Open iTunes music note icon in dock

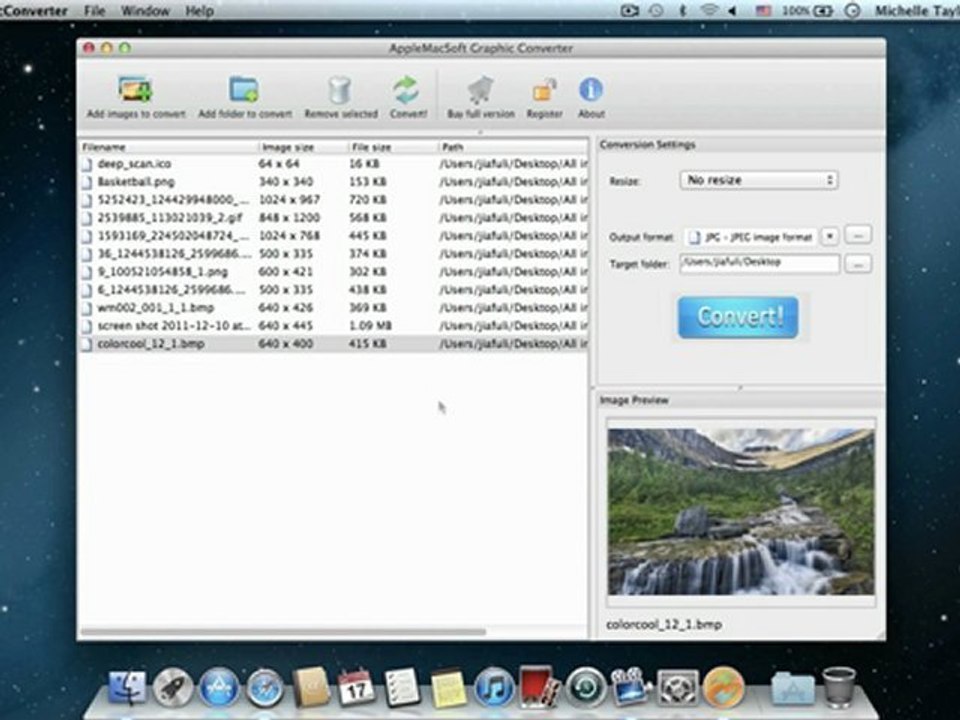click(x=493, y=687)
